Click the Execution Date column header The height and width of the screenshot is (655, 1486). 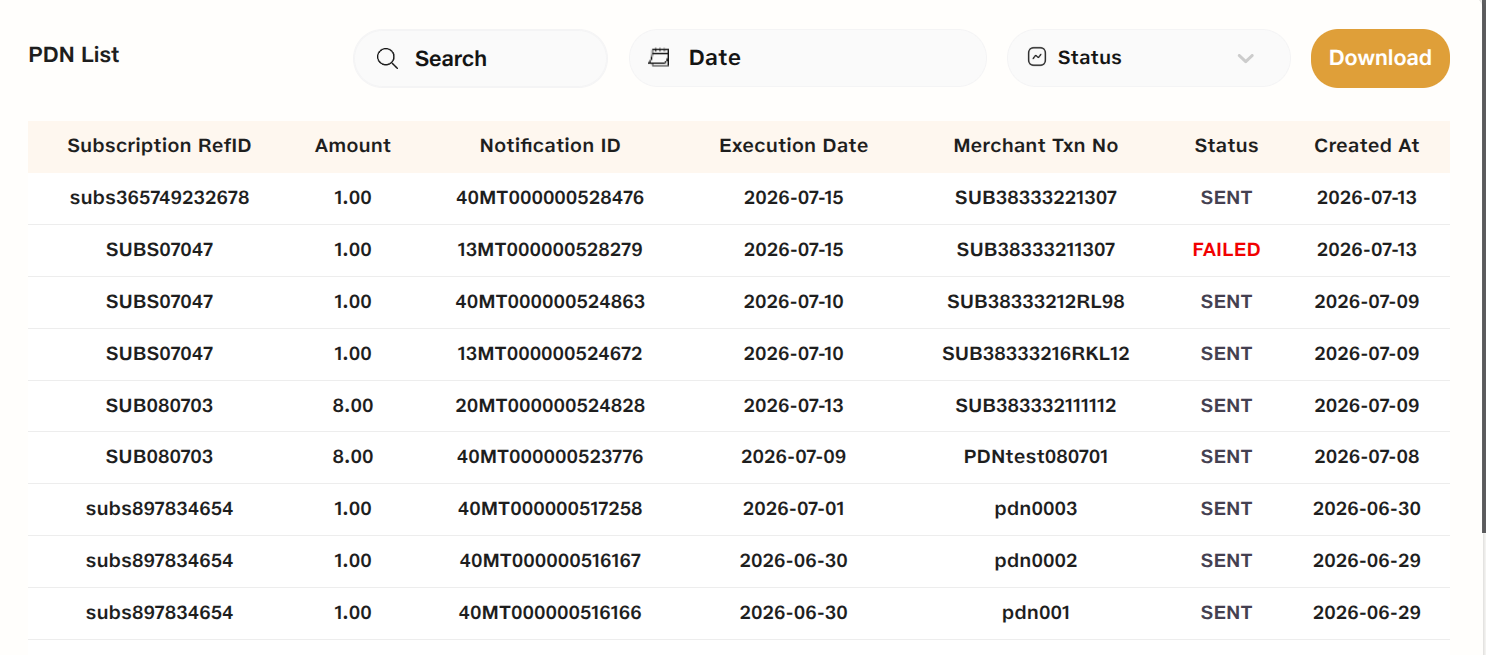[794, 146]
